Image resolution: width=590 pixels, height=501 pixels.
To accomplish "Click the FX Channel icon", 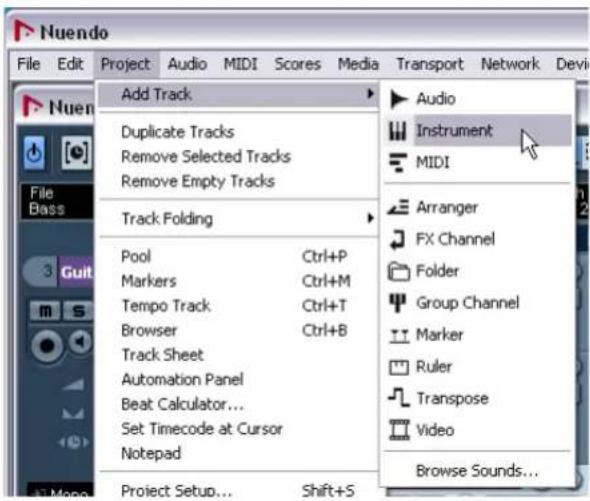I will 398,239.
